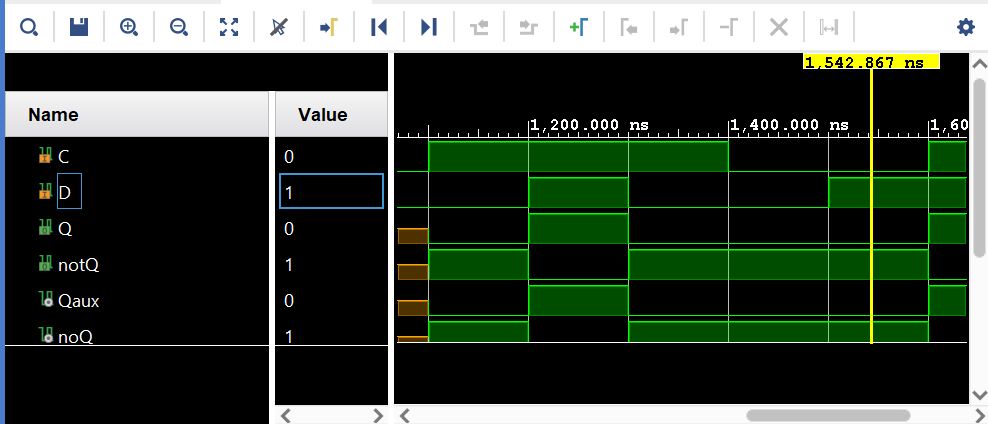Zoom out of the waveform
The height and width of the screenshot is (424, 988).
point(179,27)
